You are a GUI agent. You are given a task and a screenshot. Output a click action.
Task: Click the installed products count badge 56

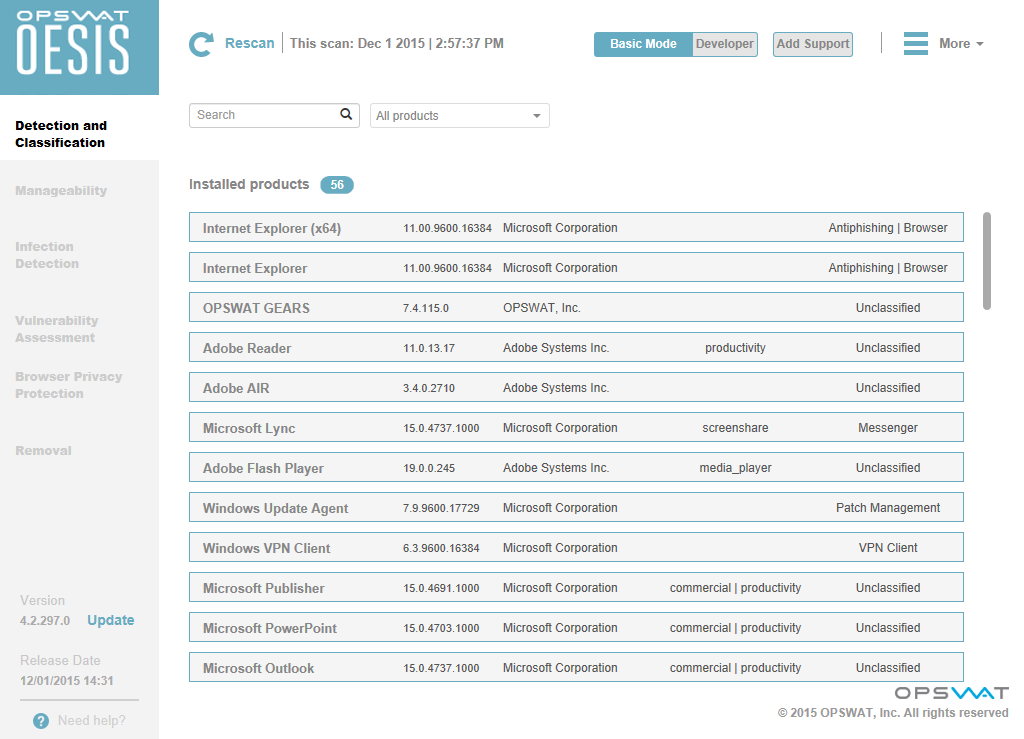point(336,185)
